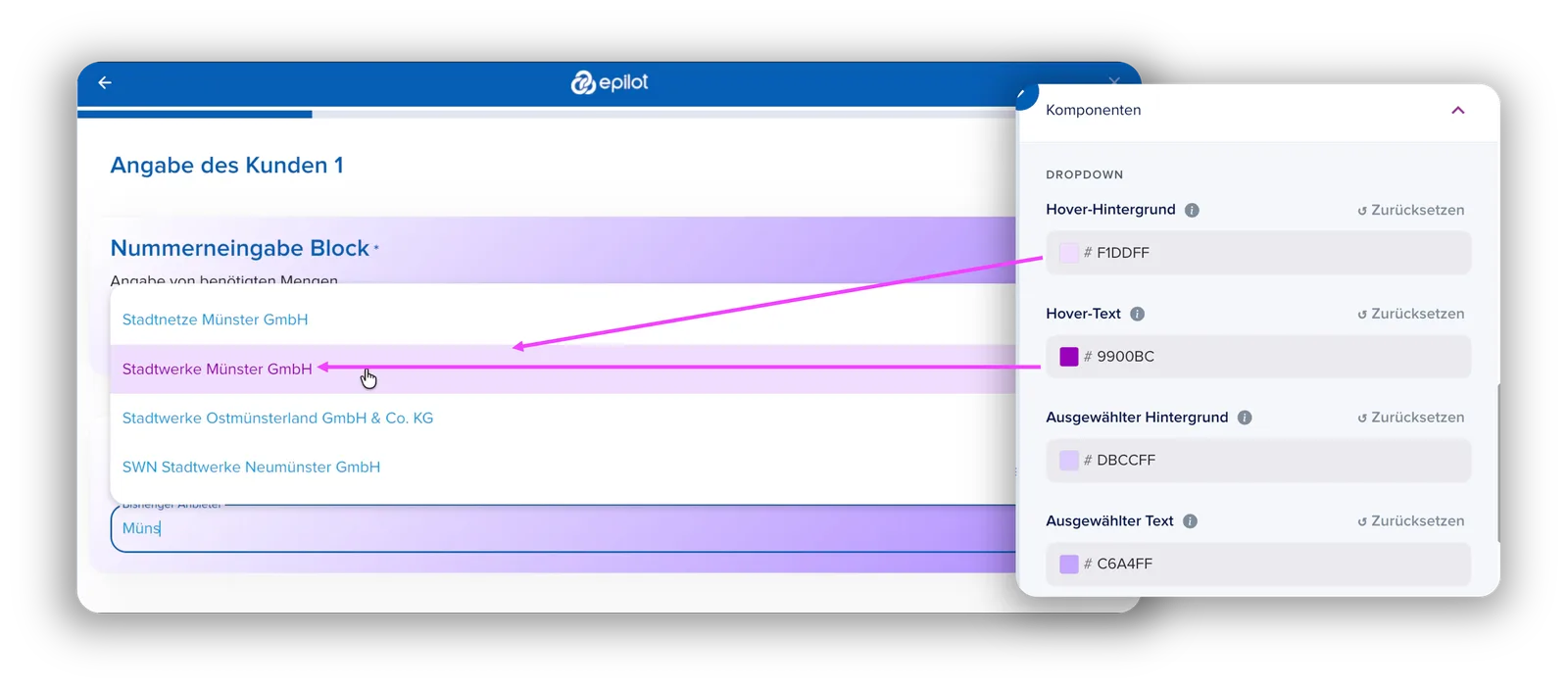Open the DBCCFF color swatch
Image resolution: width=1568 pixels, height=689 pixels.
1069,461
